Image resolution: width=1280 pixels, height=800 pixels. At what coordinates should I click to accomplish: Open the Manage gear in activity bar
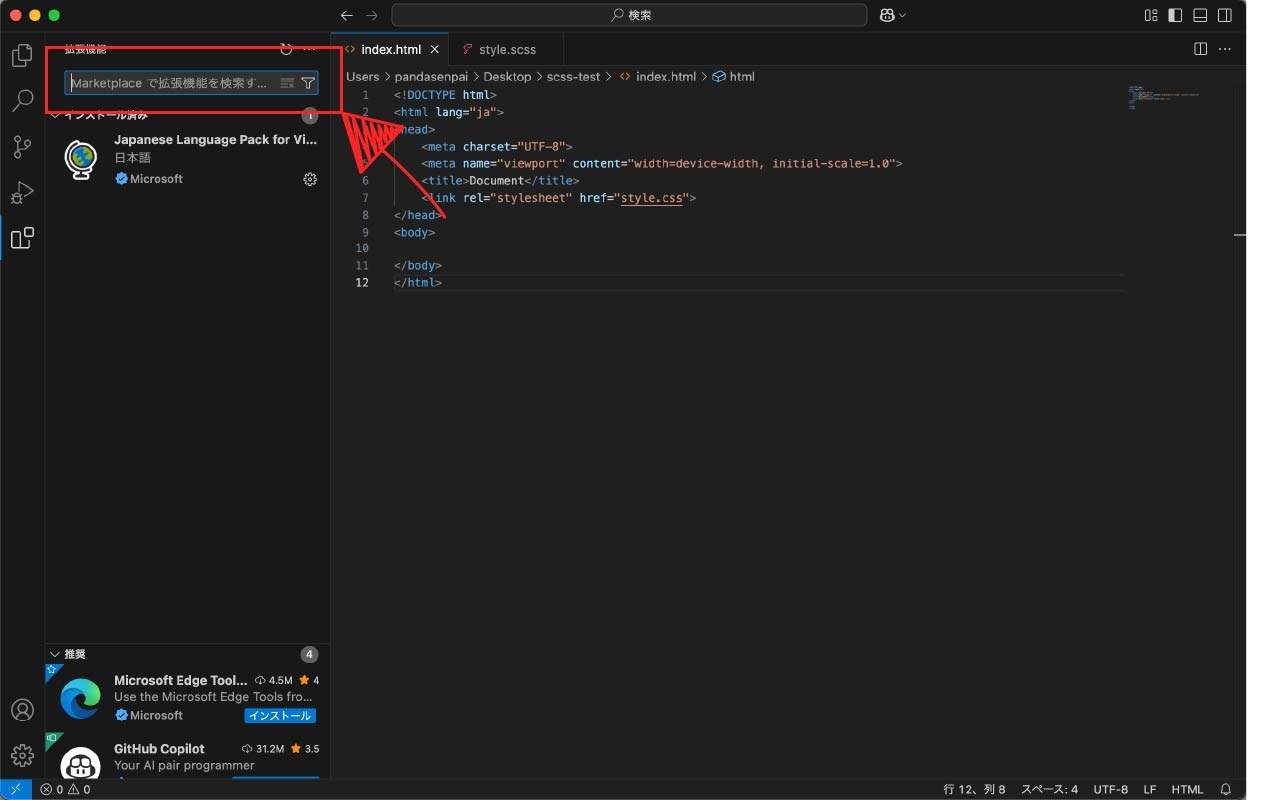[22, 755]
